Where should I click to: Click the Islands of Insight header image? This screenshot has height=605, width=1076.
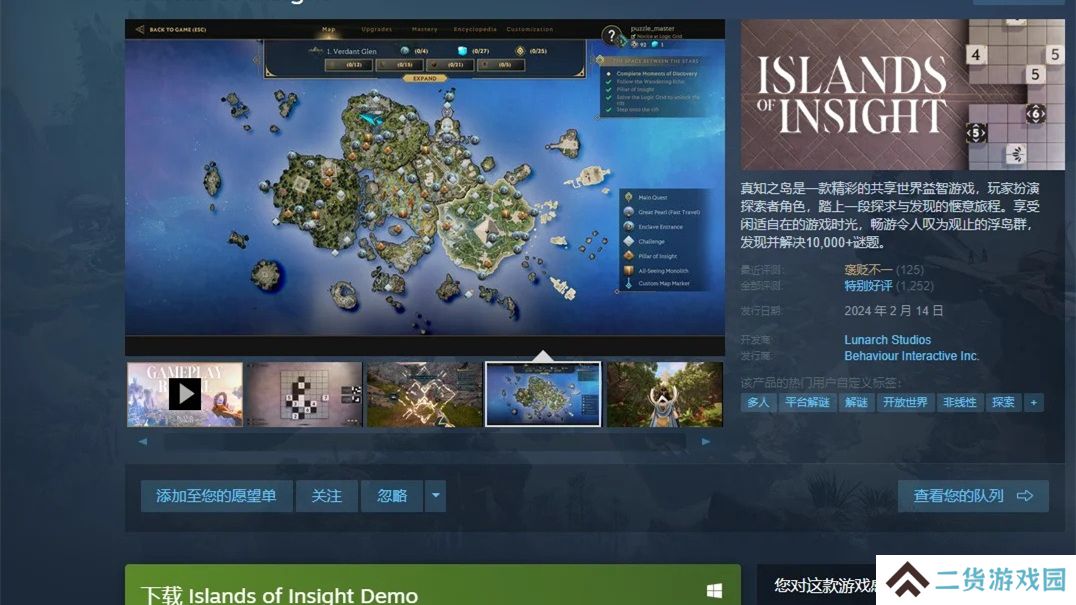tap(902, 95)
